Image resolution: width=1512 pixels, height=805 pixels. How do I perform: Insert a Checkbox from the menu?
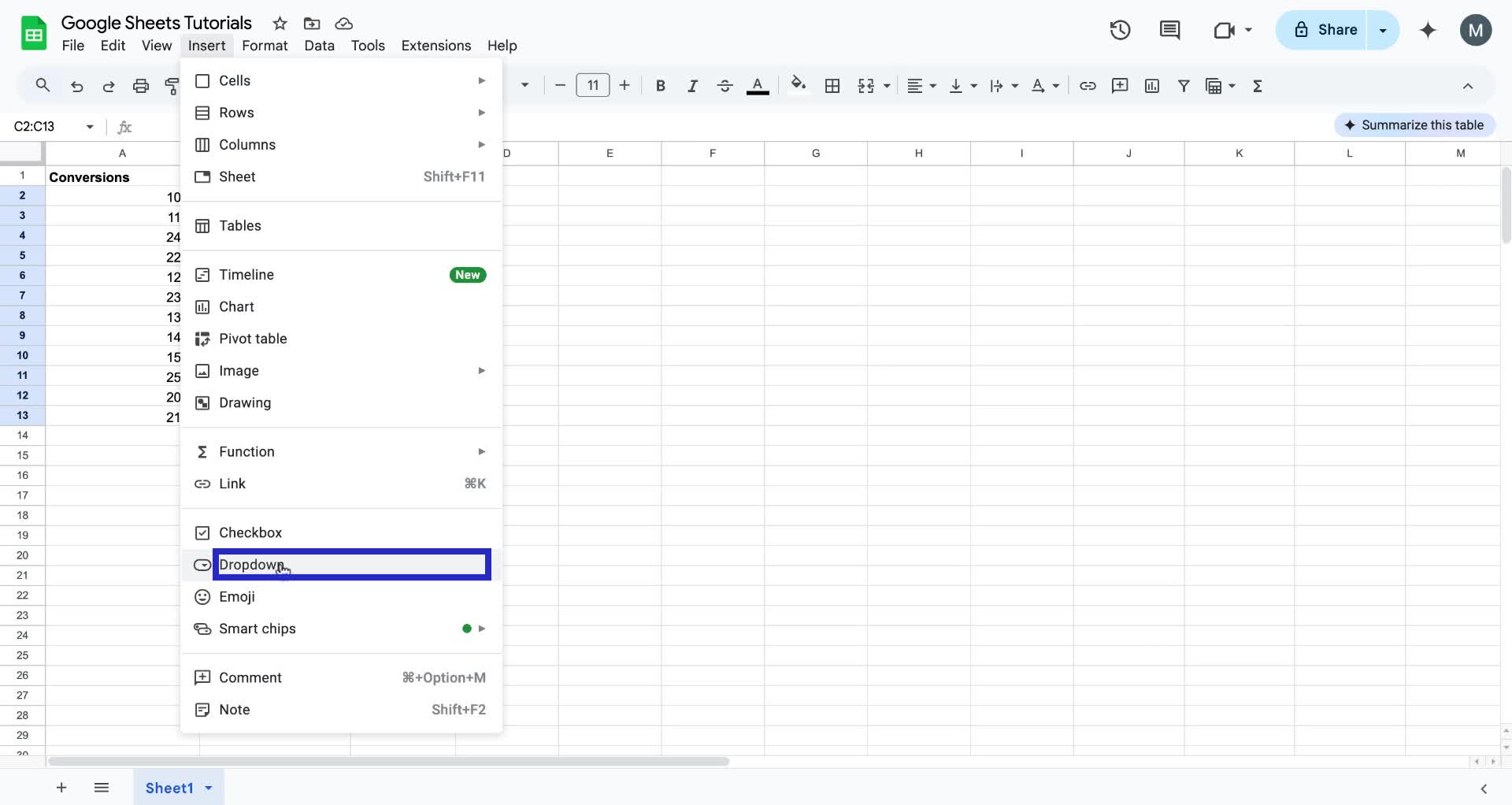250,532
